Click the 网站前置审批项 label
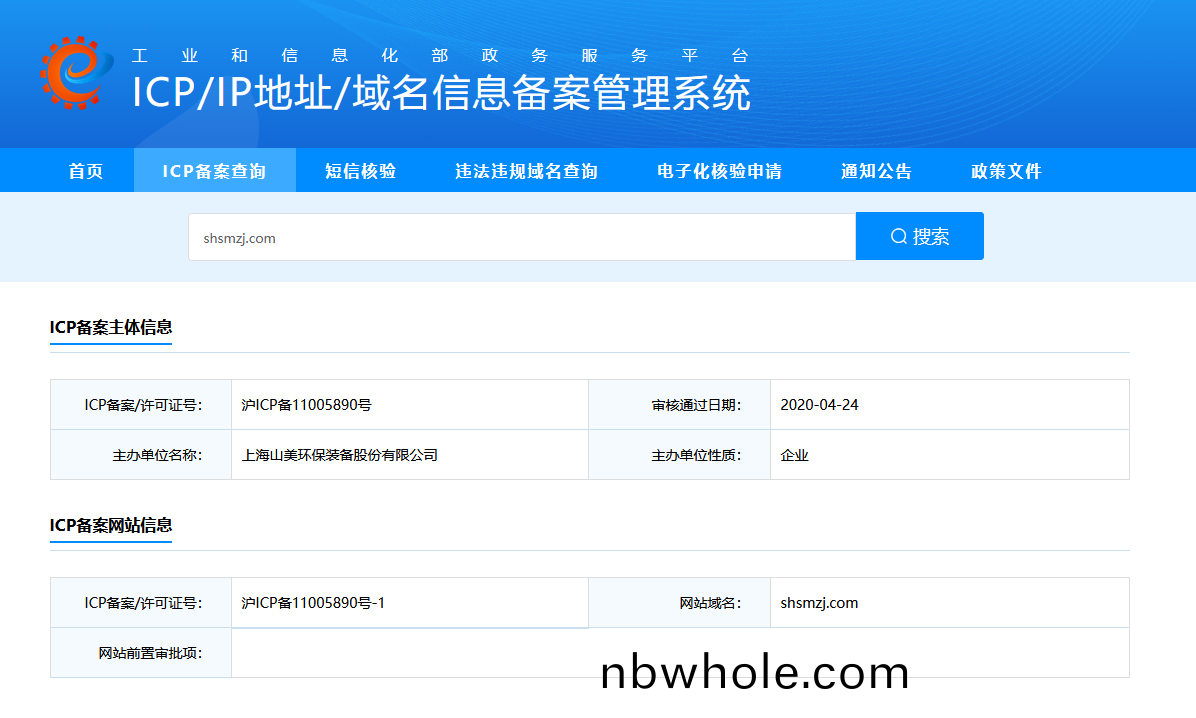This screenshot has height=718, width=1196. [x=150, y=653]
